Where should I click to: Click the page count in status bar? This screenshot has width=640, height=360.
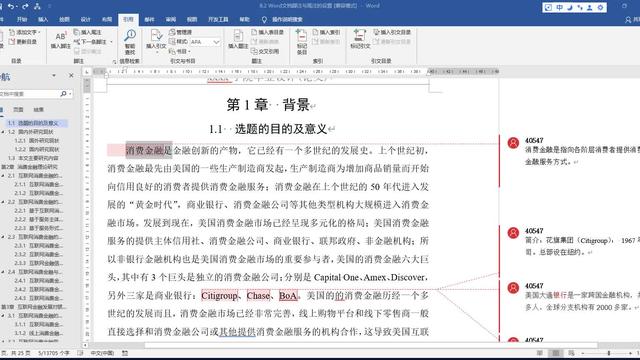[16, 353]
